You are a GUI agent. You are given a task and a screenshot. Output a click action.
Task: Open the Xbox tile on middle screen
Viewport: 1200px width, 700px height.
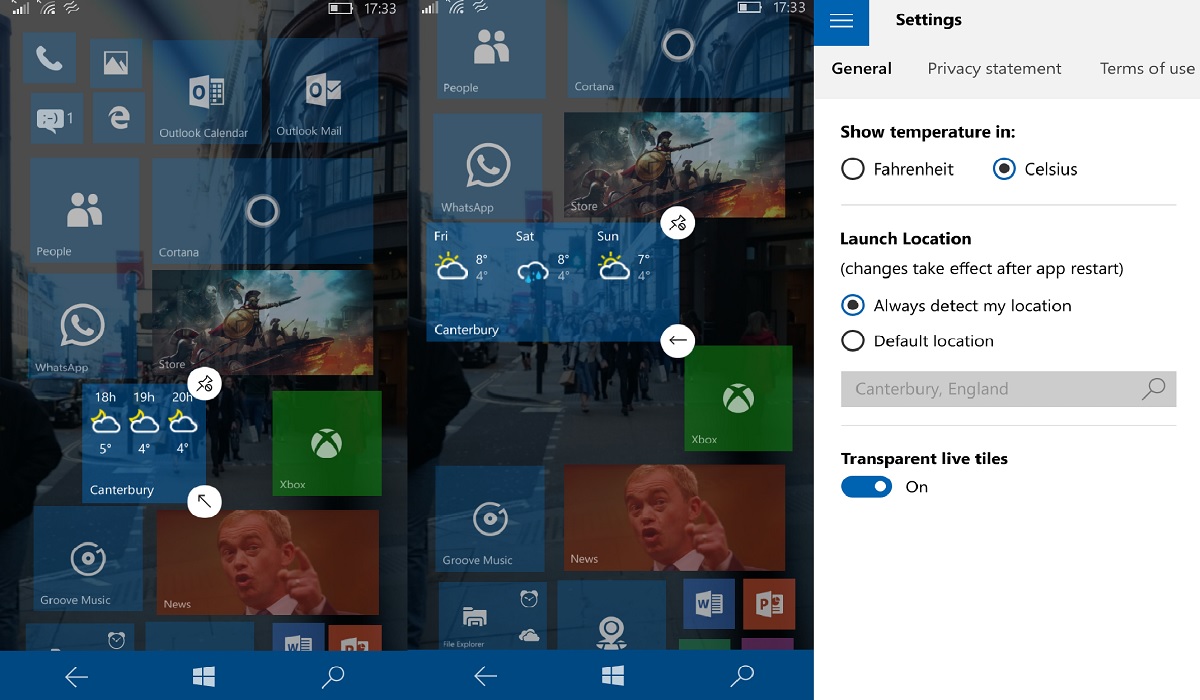tap(738, 399)
